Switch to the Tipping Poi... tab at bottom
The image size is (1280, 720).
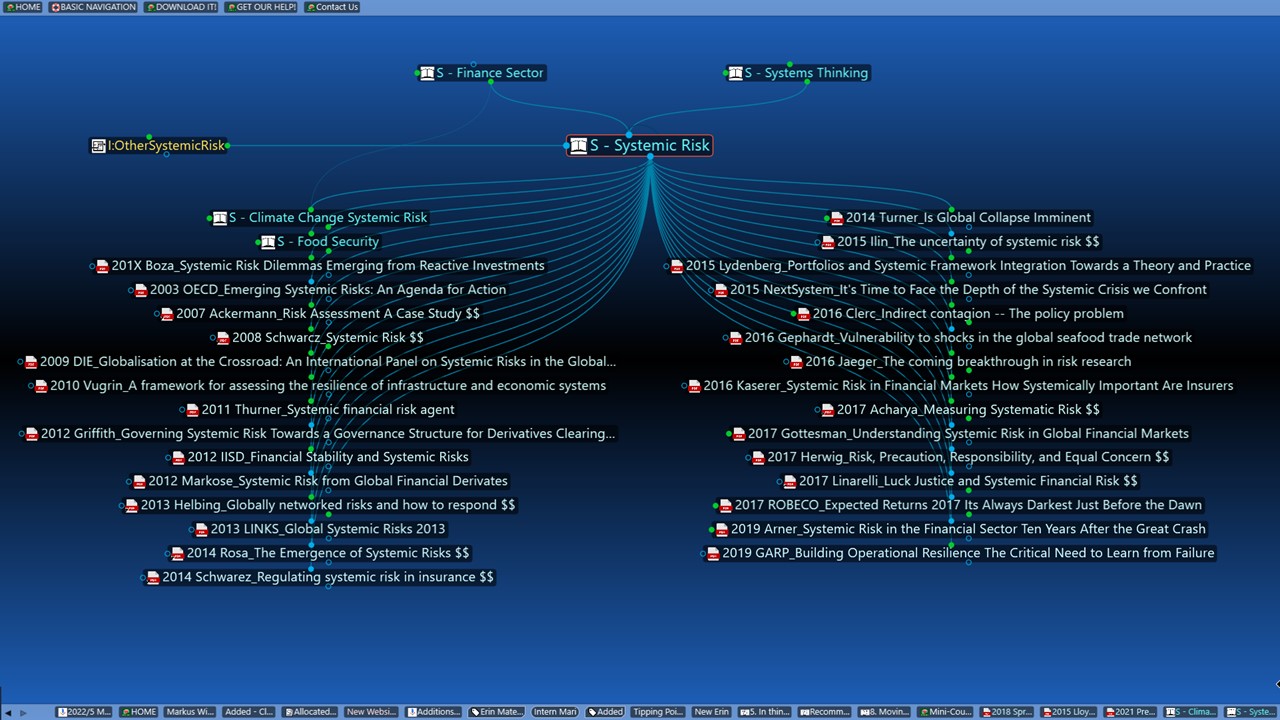point(659,712)
